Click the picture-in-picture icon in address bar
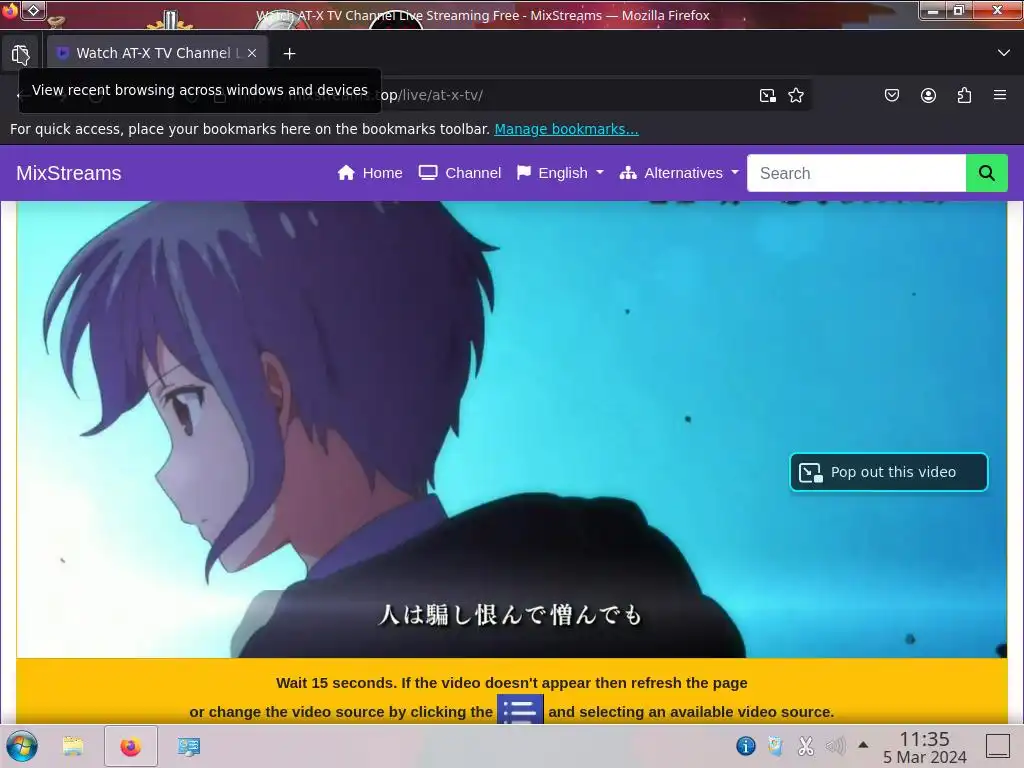The image size is (1024, 768). pyautogui.click(x=767, y=95)
